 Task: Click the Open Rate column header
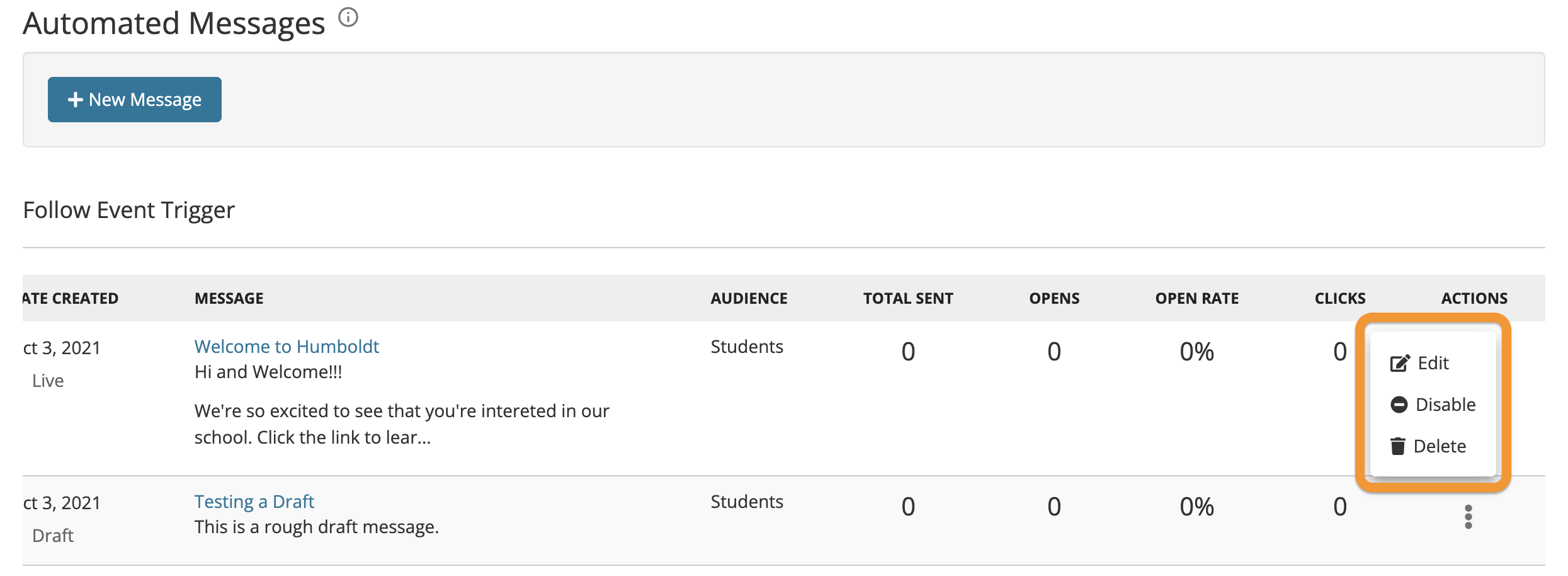(1196, 299)
